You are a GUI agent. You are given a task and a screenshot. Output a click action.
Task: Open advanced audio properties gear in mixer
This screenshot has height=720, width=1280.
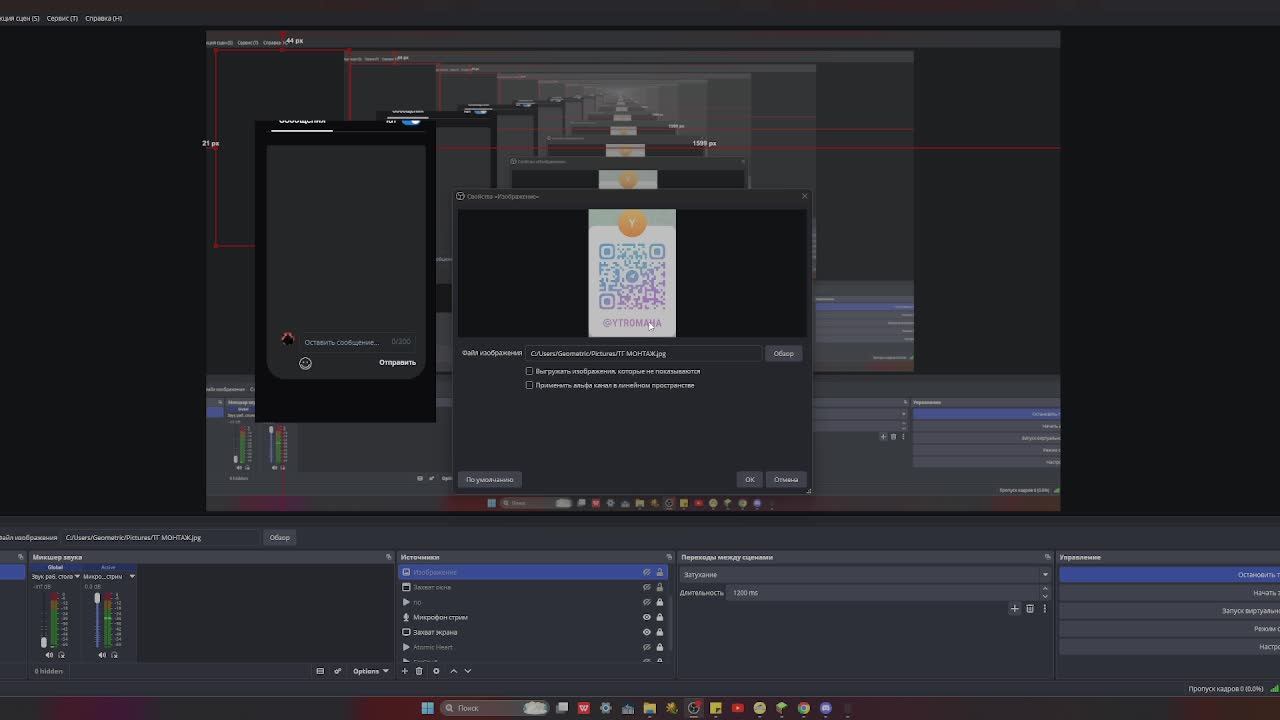coord(337,671)
